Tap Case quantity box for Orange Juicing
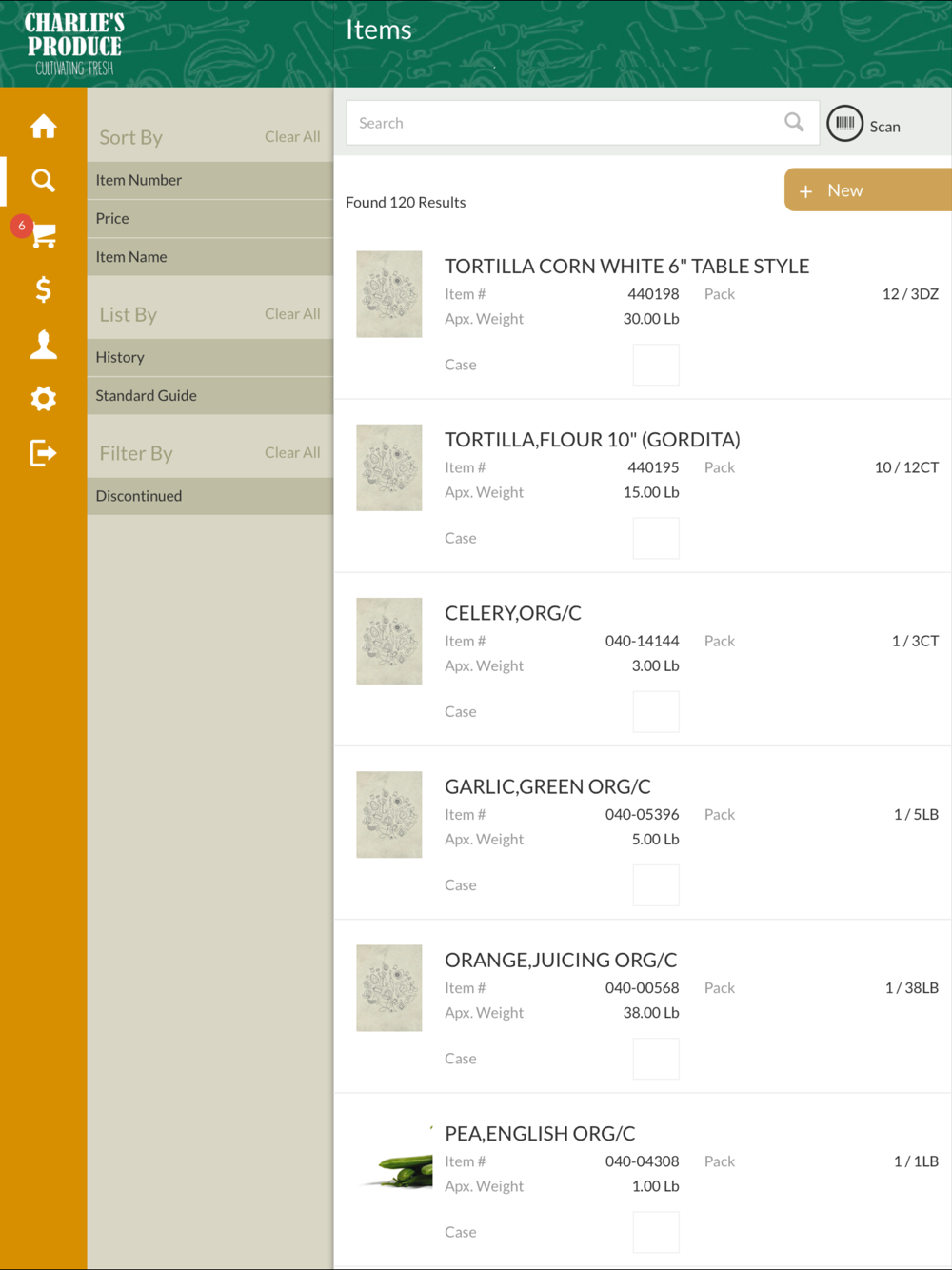The height and width of the screenshot is (1270, 952). point(656,1058)
